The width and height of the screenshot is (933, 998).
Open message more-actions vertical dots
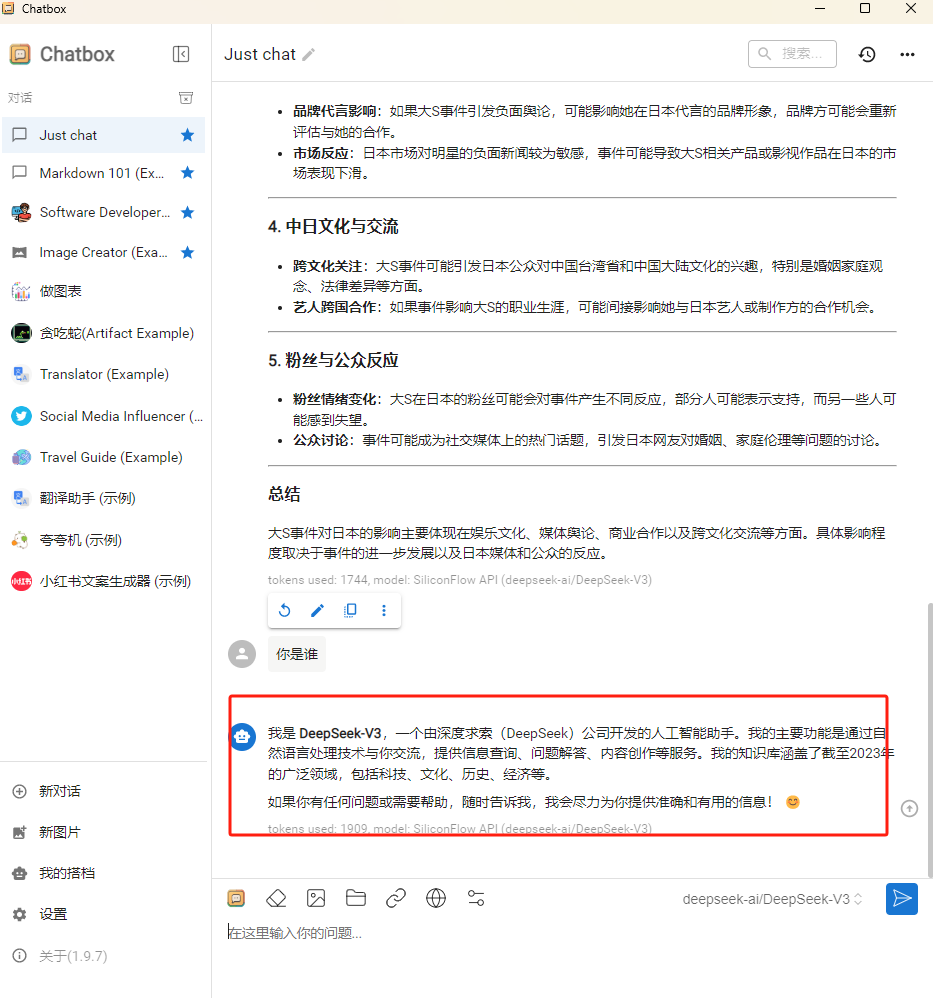[384, 610]
